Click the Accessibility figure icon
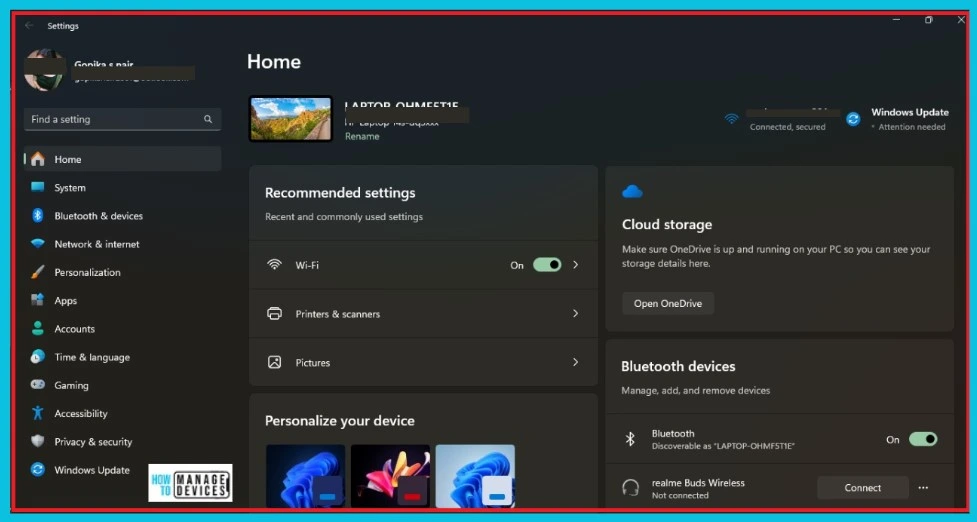977x522 pixels. pos(37,412)
